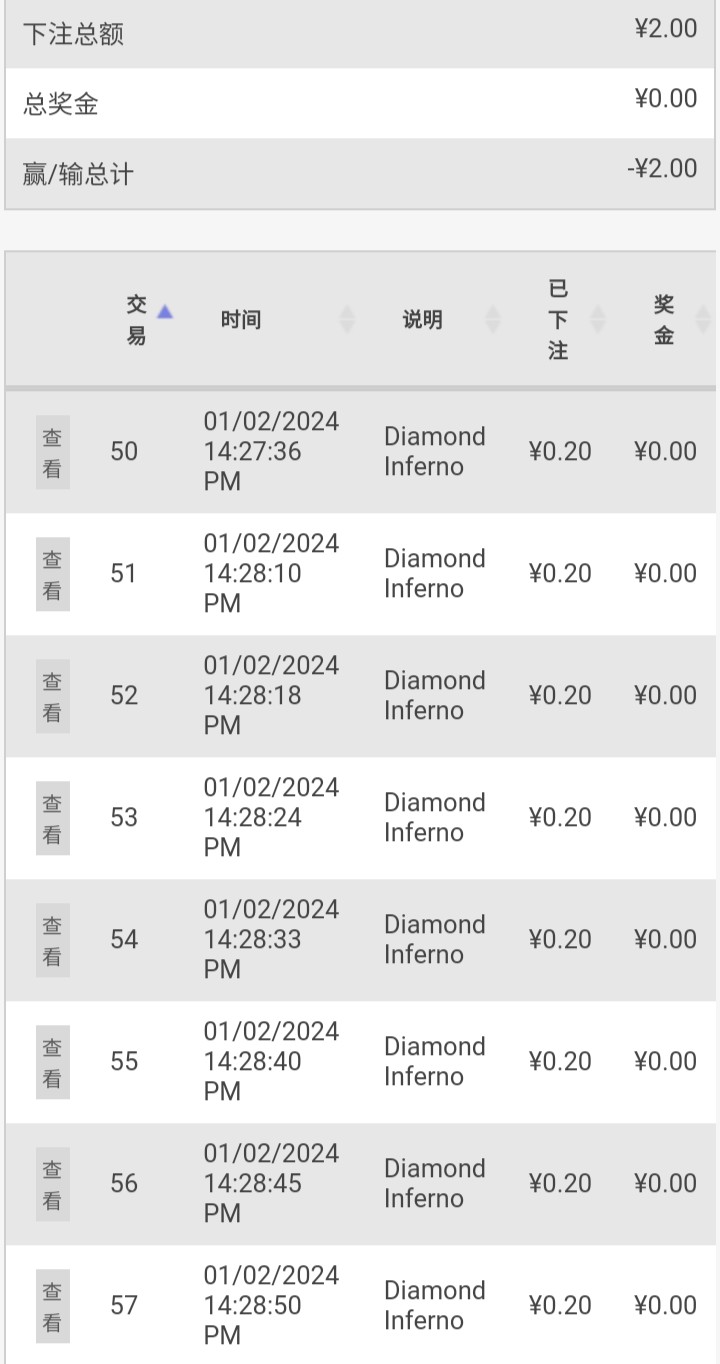720x1364 pixels.
Task: Select the 下注总额 summary row
Action: pos(360,34)
